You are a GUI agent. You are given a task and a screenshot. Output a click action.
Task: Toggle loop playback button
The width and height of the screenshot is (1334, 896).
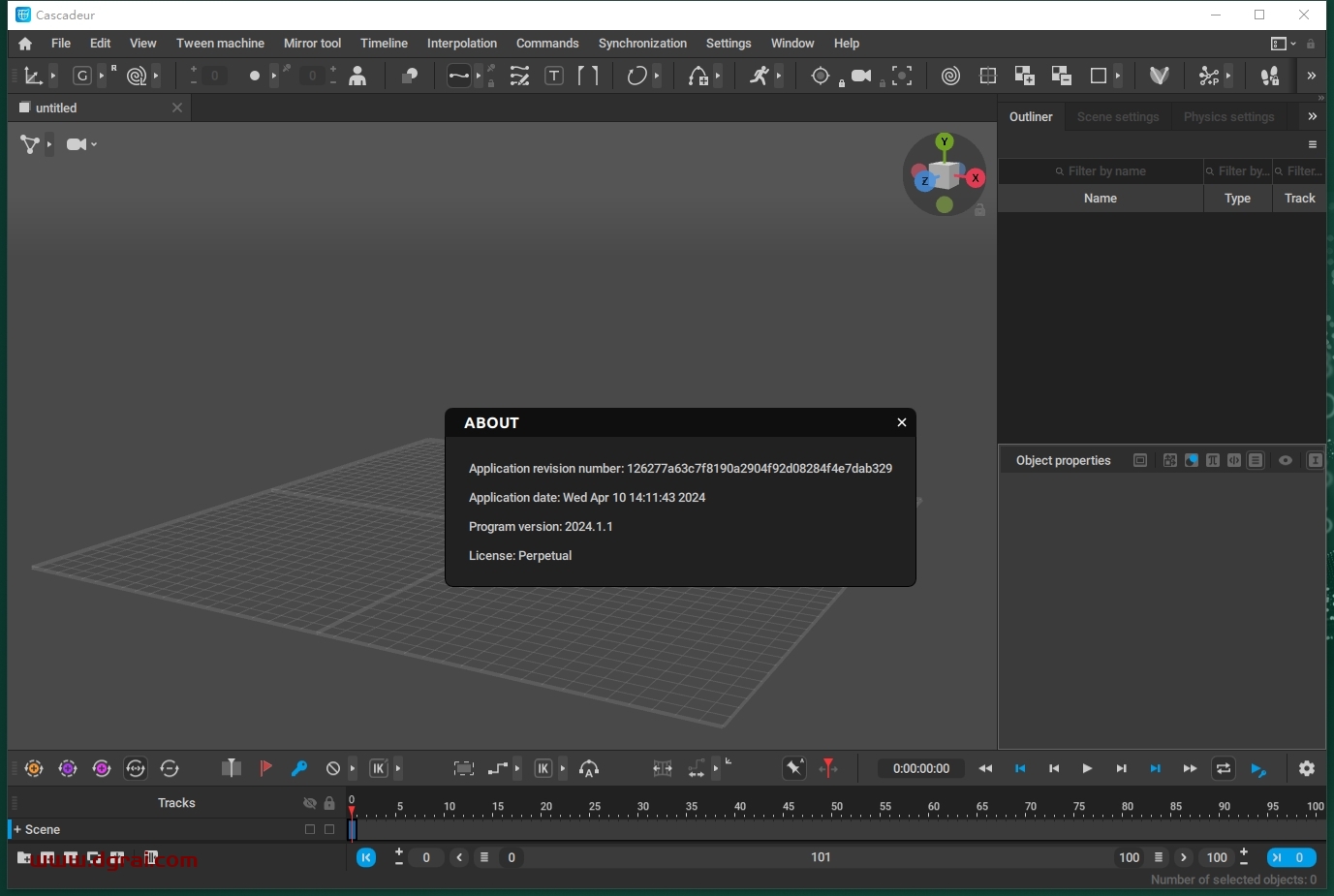pos(1224,768)
